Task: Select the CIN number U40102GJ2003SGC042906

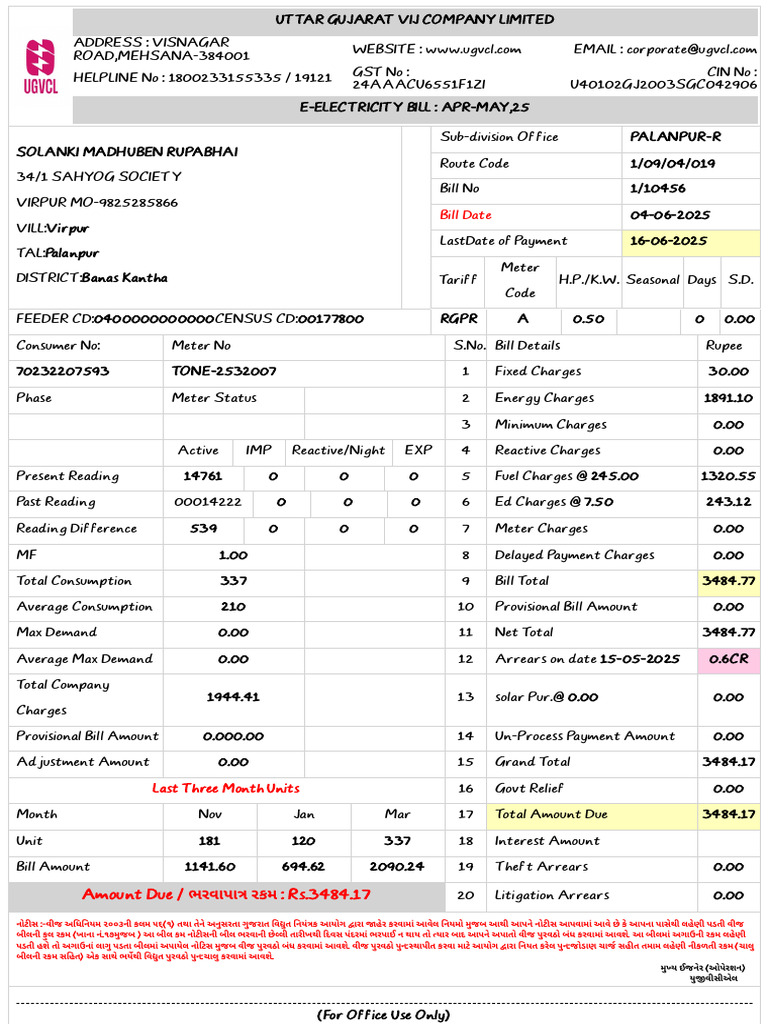Action: (x=664, y=84)
